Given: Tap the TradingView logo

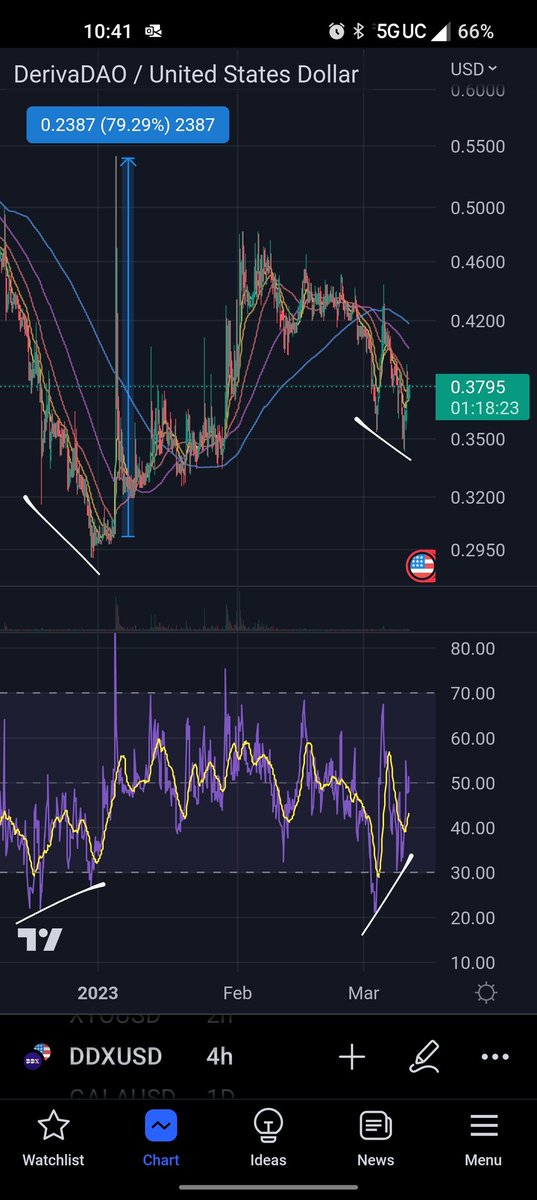Looking at the screenshot, I should coord(39,939).
